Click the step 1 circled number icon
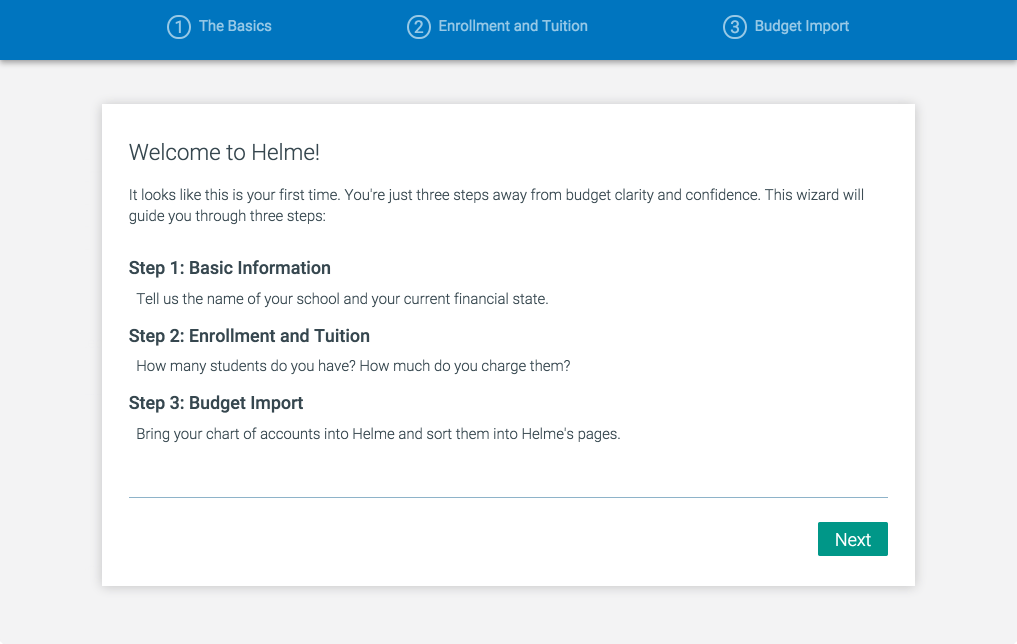Image resolution: width=1017 pixels, height=644 pixels. pyautogui.click(x=178, y=27)
